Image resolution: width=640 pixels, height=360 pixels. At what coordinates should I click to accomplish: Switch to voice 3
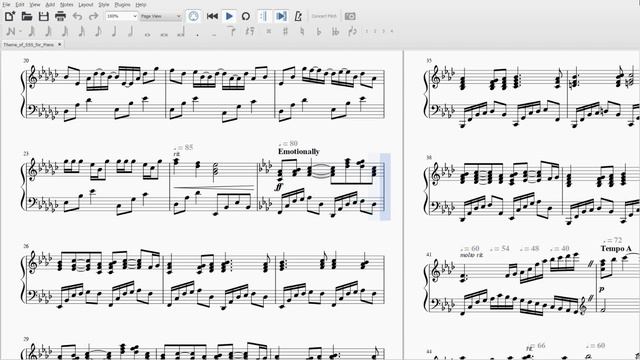coord(384,31)
